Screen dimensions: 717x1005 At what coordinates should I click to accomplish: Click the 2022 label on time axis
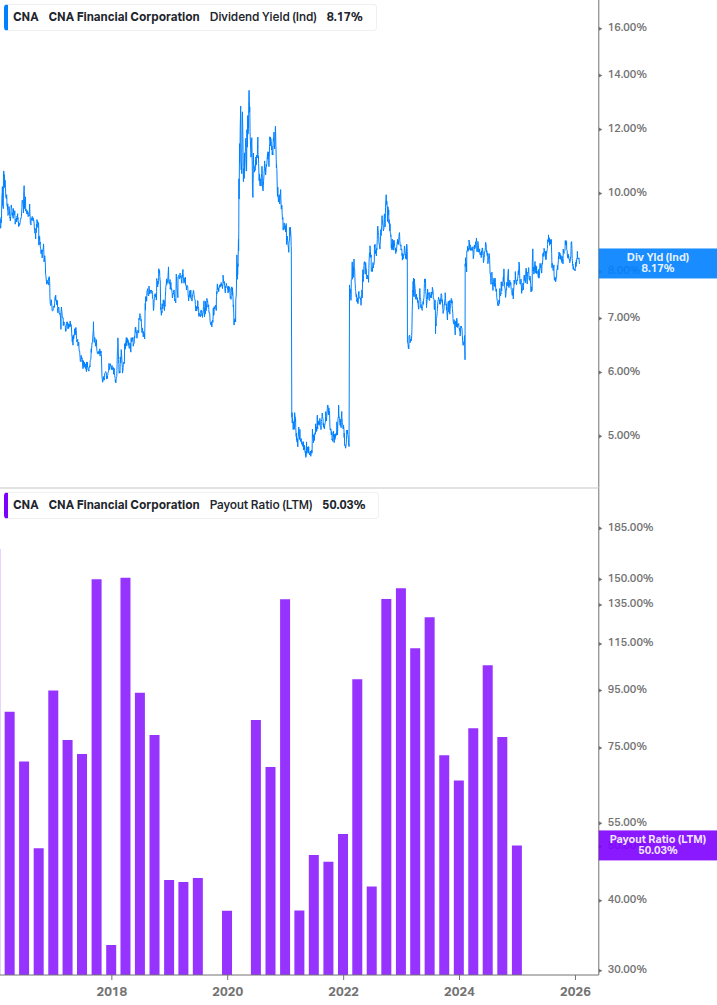point(343,992)
